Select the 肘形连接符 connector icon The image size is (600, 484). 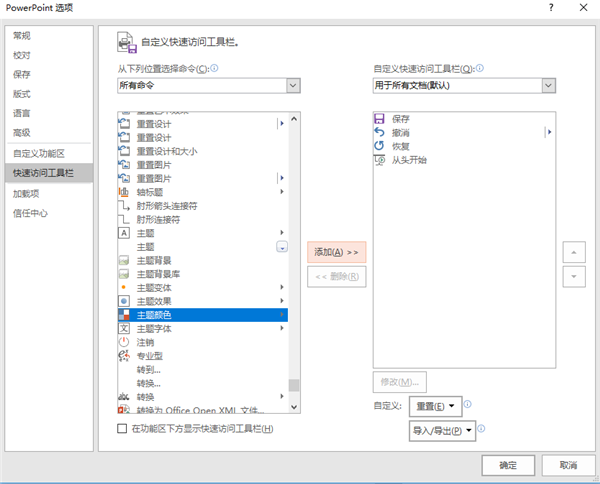(124, 219)
